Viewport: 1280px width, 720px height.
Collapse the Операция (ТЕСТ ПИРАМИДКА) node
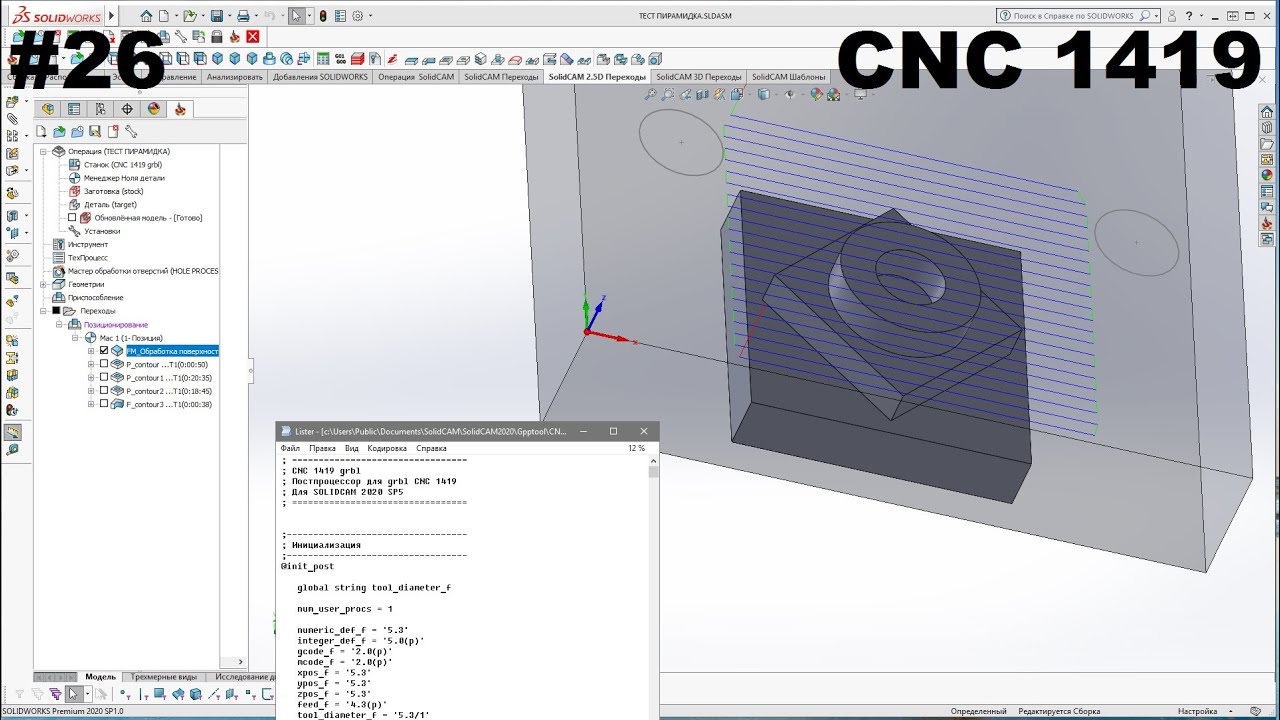pos(43,151)
